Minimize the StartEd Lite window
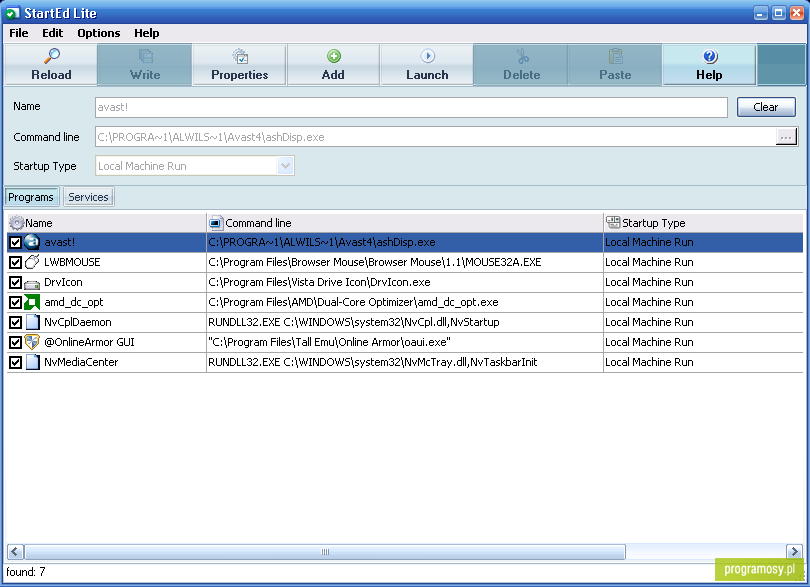The height and width of the screenshot is (587, 810). tap(761, 13)
